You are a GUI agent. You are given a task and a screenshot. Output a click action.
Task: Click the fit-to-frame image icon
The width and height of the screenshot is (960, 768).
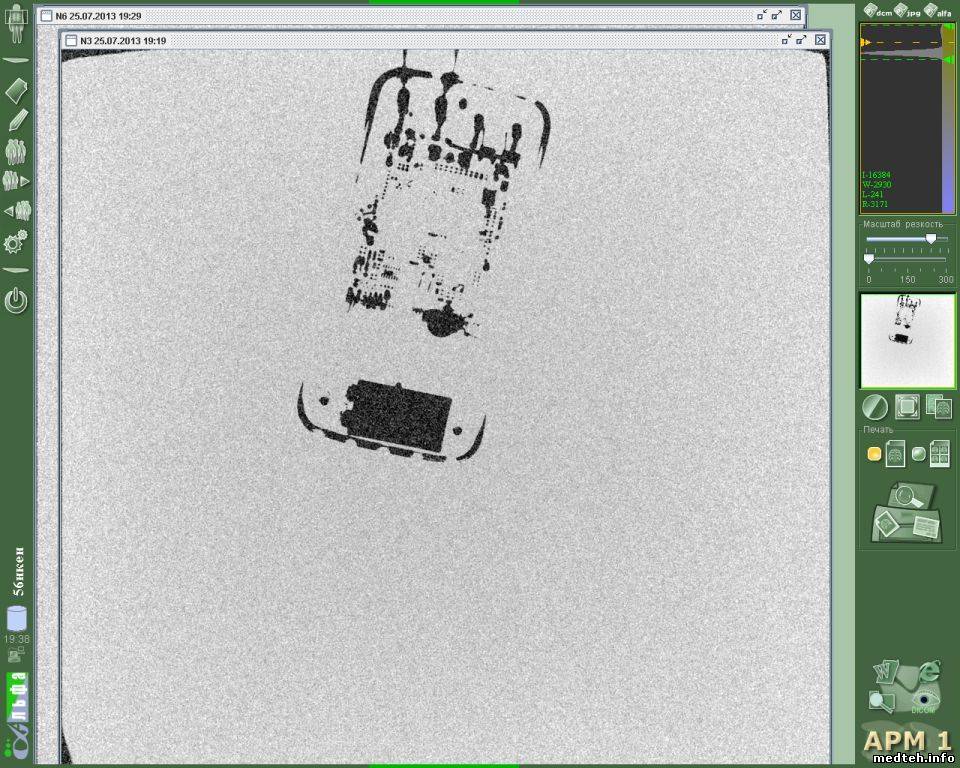tap(907, 407)
